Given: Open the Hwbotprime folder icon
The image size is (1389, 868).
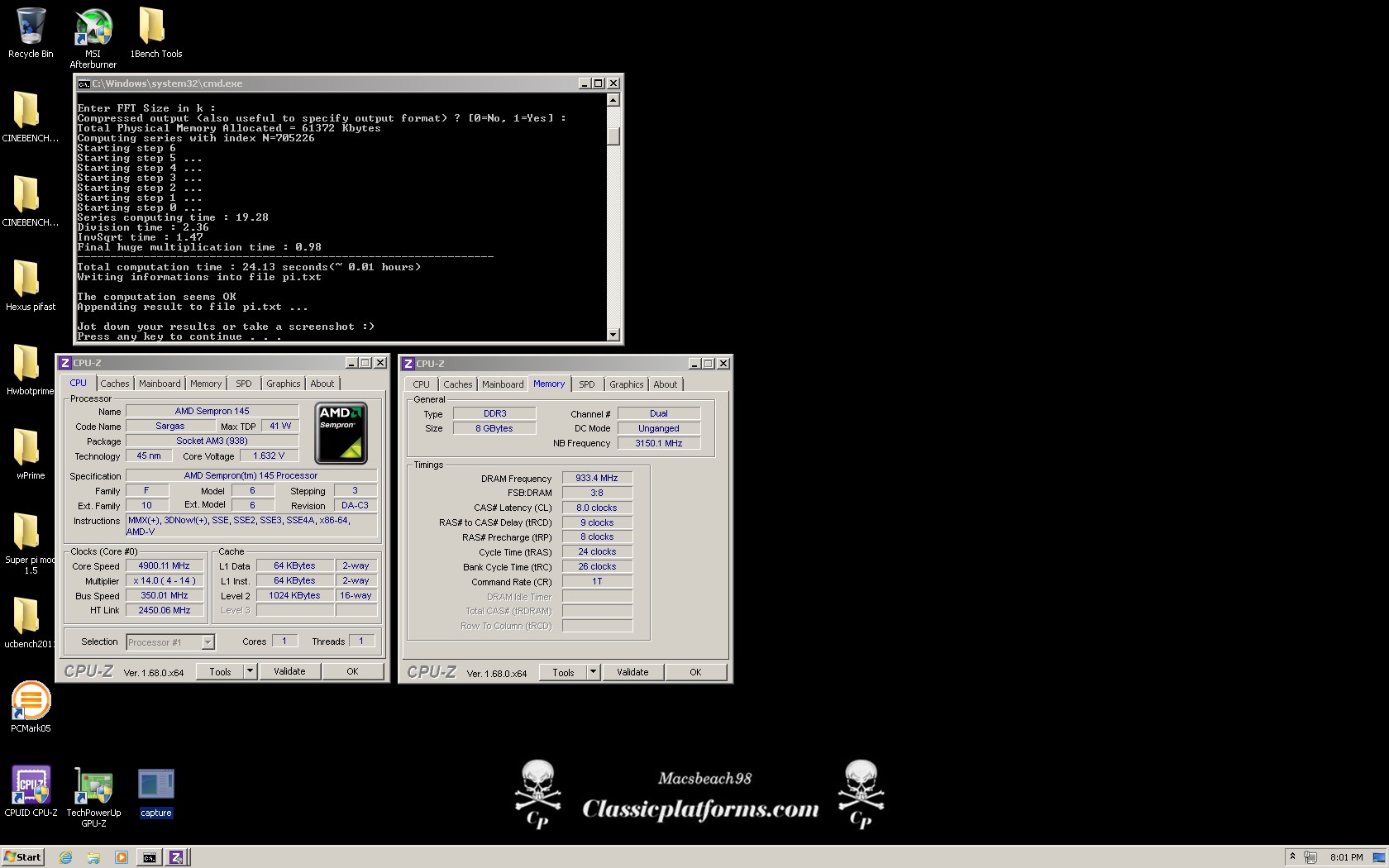Looking at the screenshot, I should click(31, 370).
